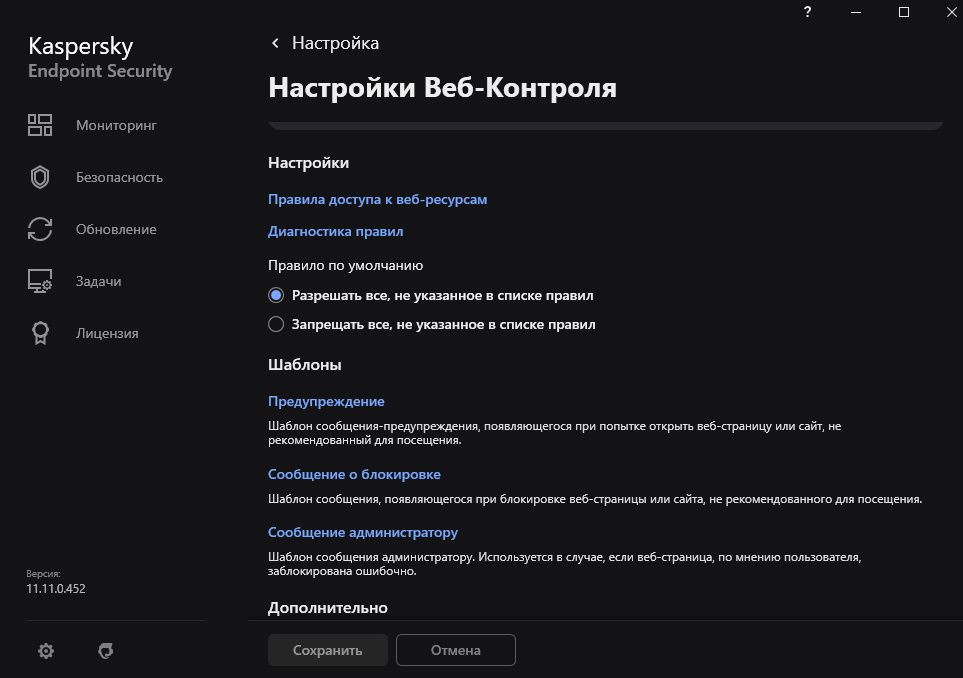Open settings via the gear icon
This screenshot has width=963, height=678.
coord(46,651)
